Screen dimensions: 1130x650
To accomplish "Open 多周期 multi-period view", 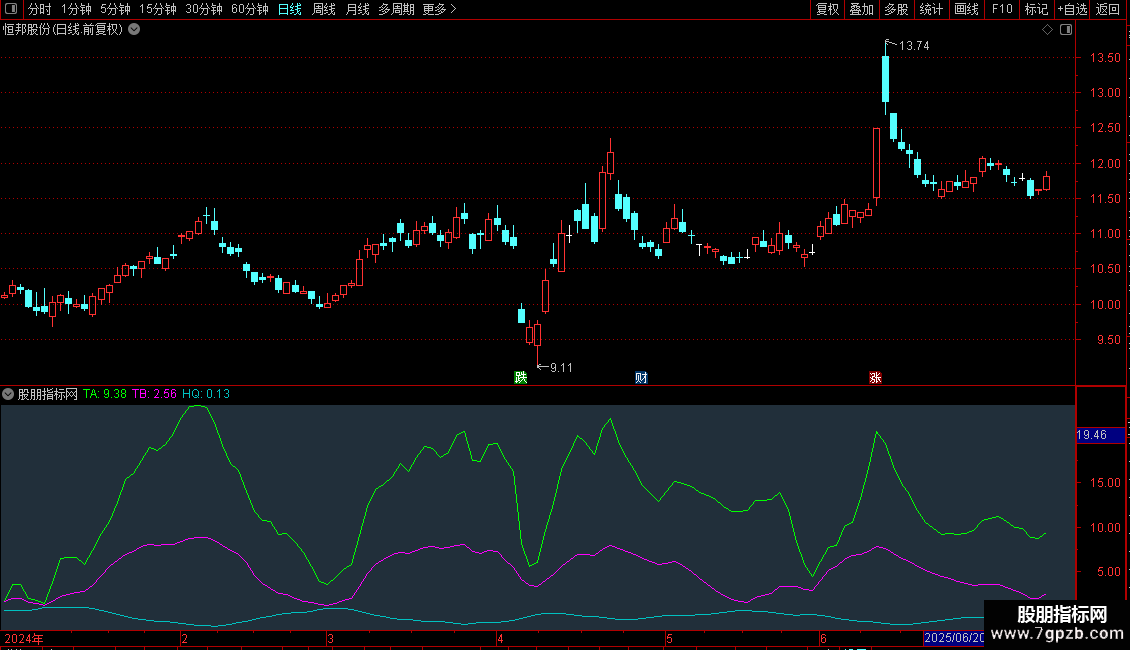I will pyautogui.click(x=396, y=9).
